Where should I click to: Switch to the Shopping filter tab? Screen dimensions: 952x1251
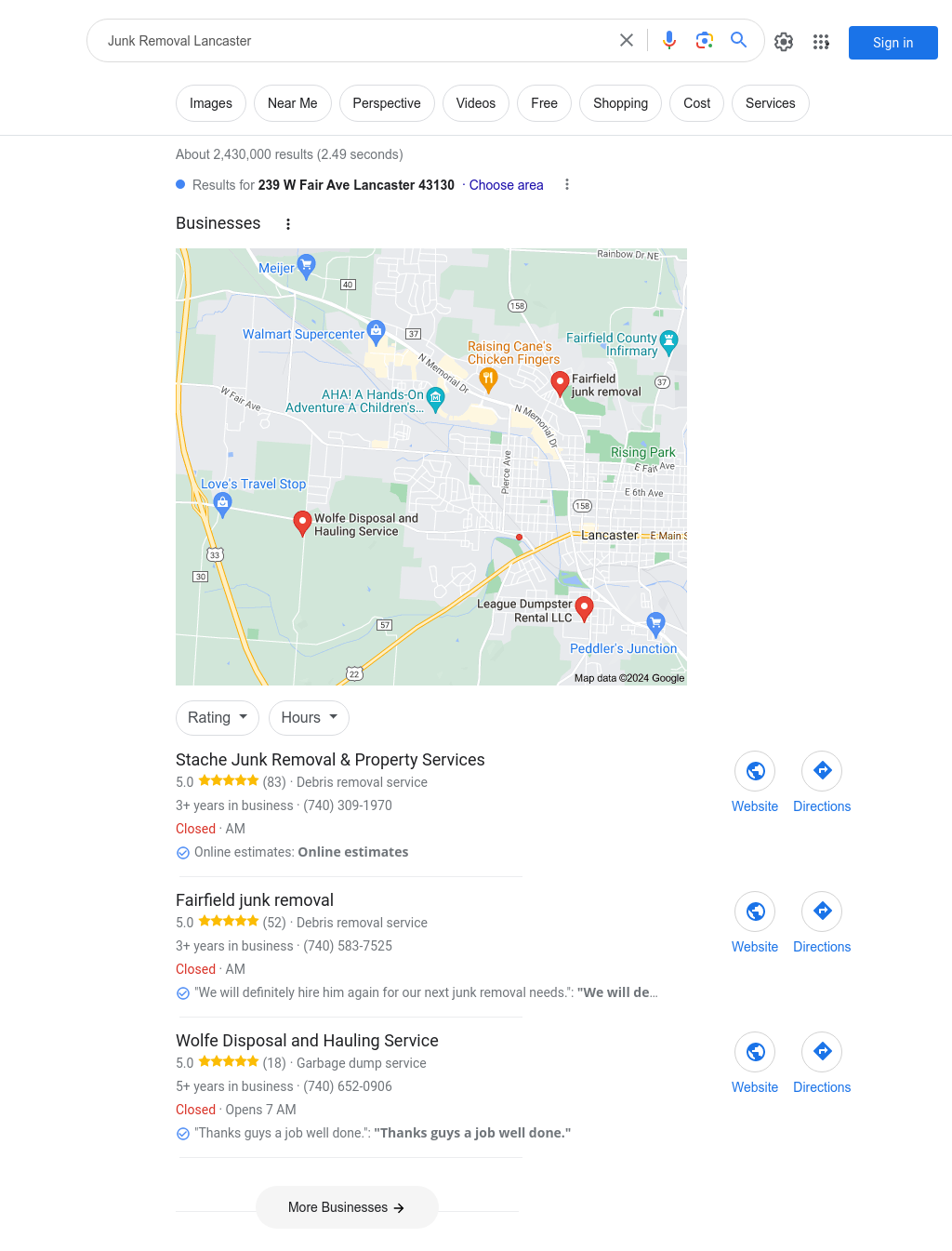pyautogui.click(x=620, y=103)
